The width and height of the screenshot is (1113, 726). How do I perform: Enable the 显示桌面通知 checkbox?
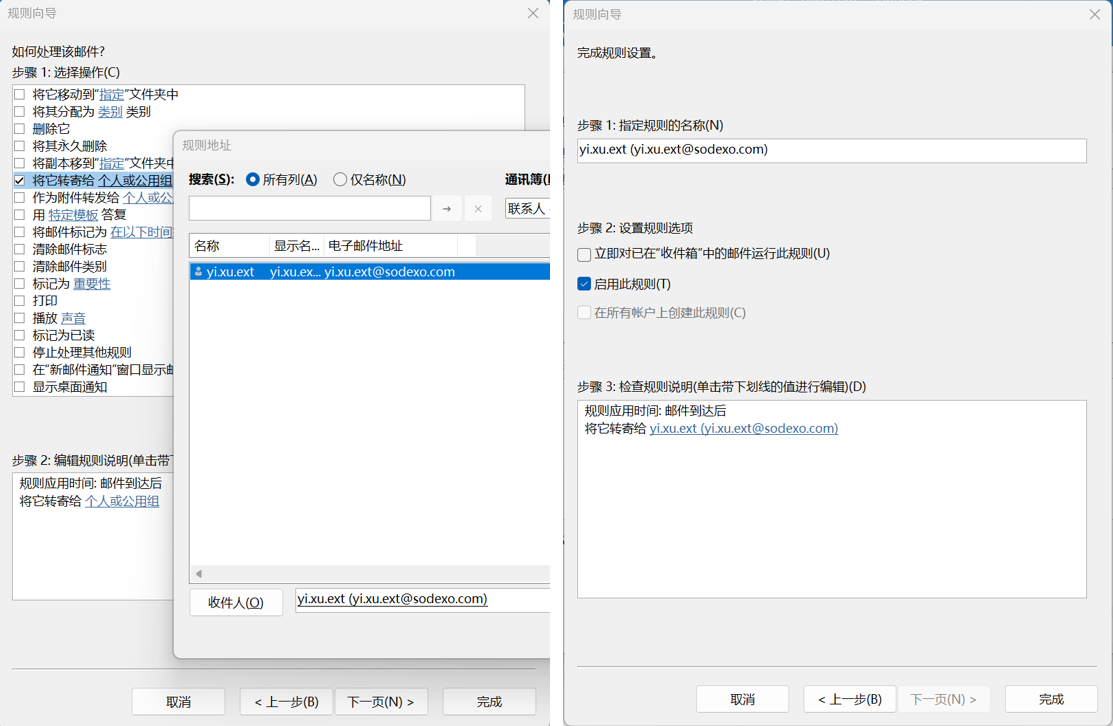pos(19,387)
